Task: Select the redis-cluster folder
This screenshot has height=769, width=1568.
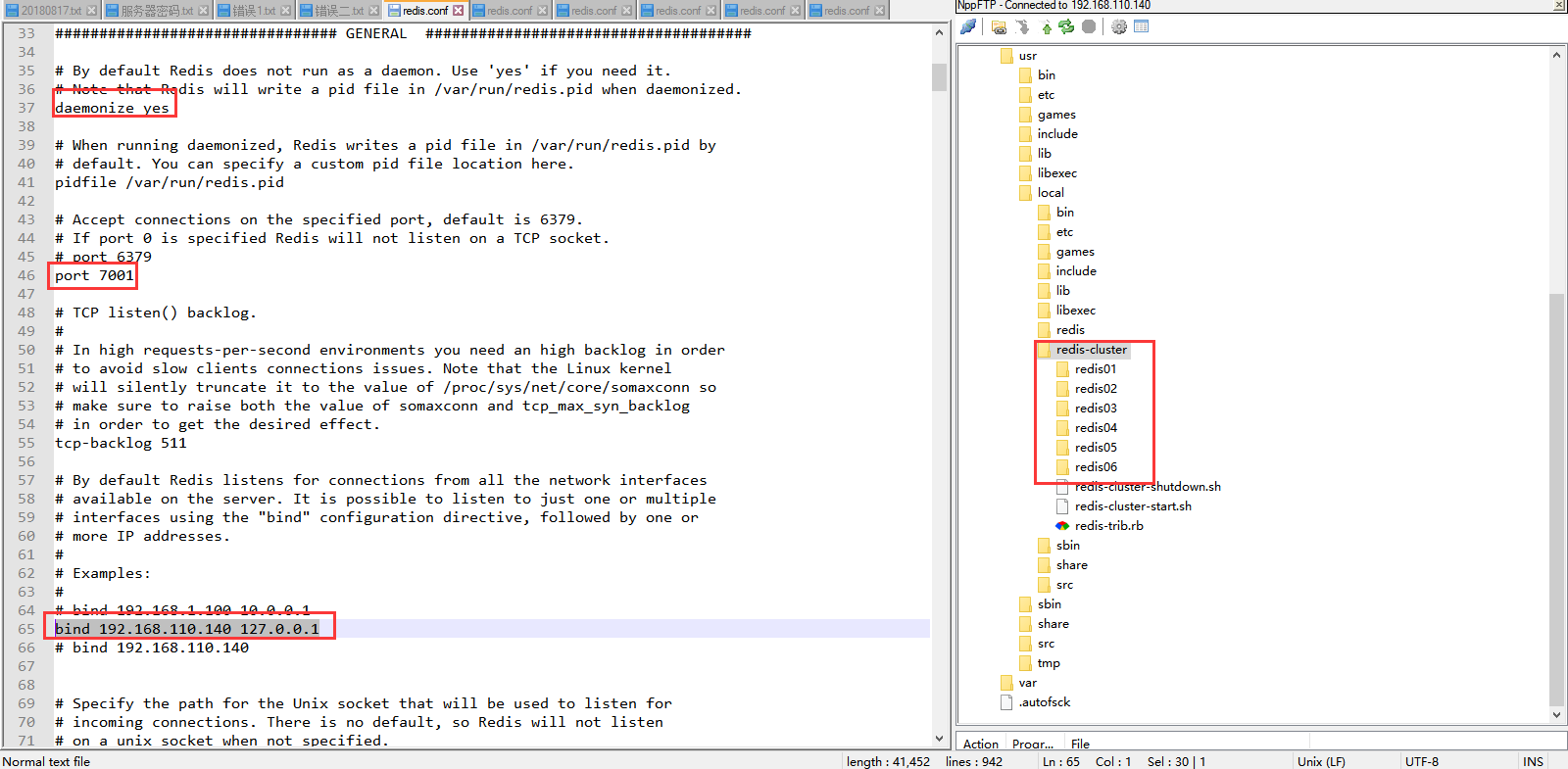Action: (x=1091, y=350)
